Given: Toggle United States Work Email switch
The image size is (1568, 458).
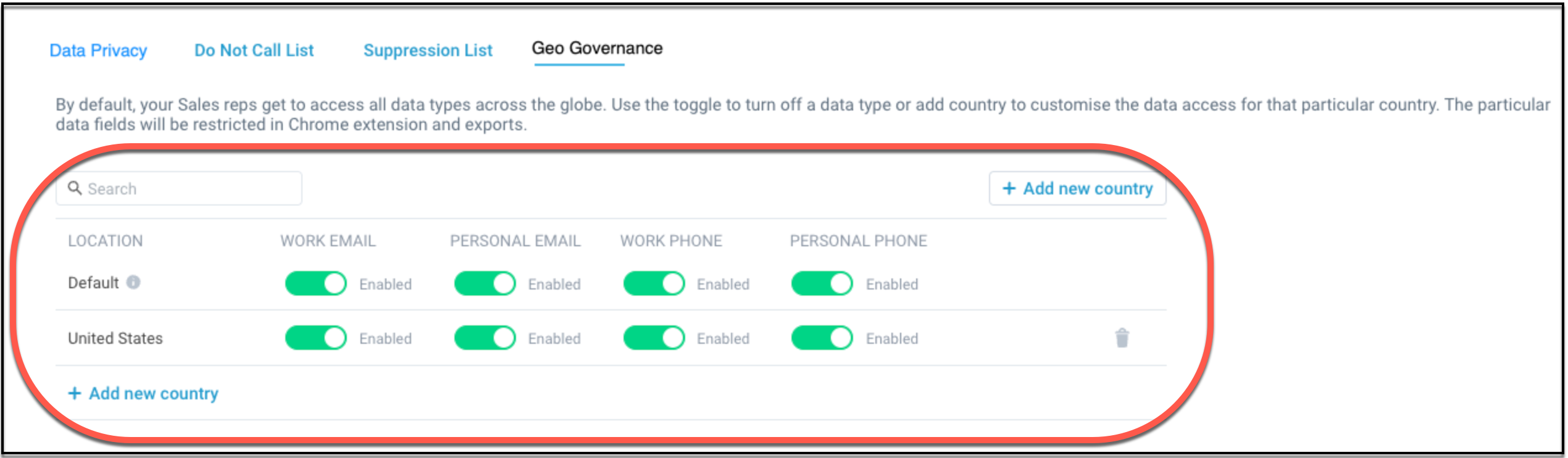Looking at the screenshot, I should click(x=316, y=338).
